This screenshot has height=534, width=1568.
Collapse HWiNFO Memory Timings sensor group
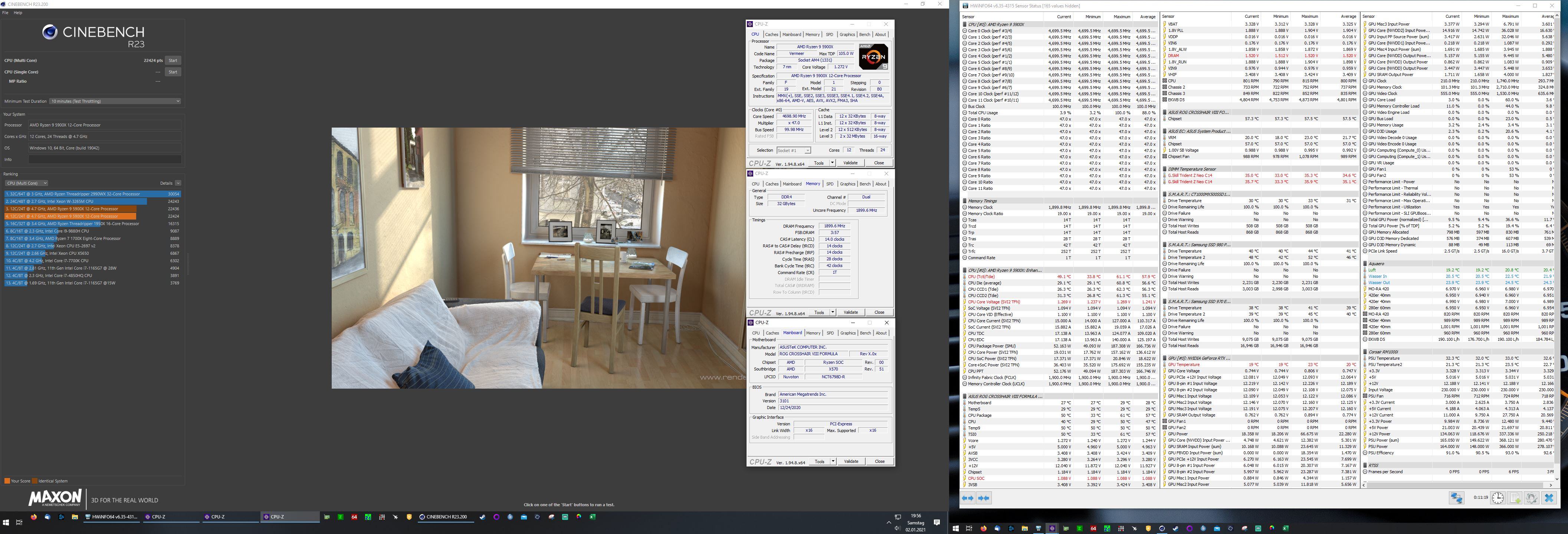pyautogui.click(x=965, y=201)
